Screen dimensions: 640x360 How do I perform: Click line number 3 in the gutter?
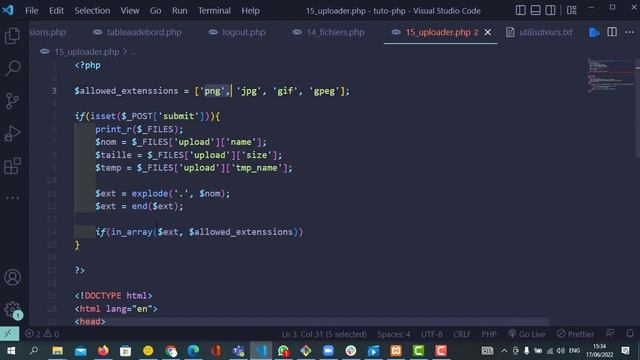(54, 91)
